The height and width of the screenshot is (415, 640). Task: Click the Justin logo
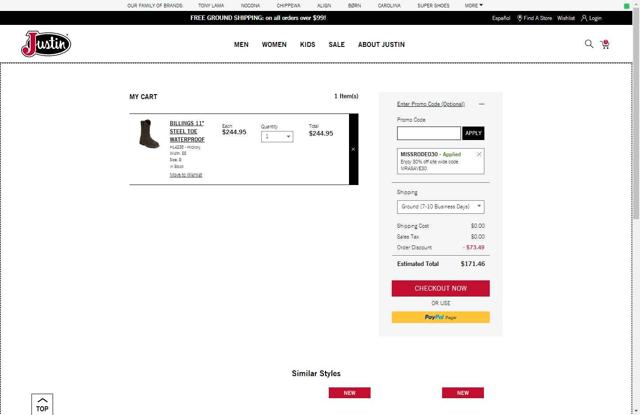(x=46, y=44)
